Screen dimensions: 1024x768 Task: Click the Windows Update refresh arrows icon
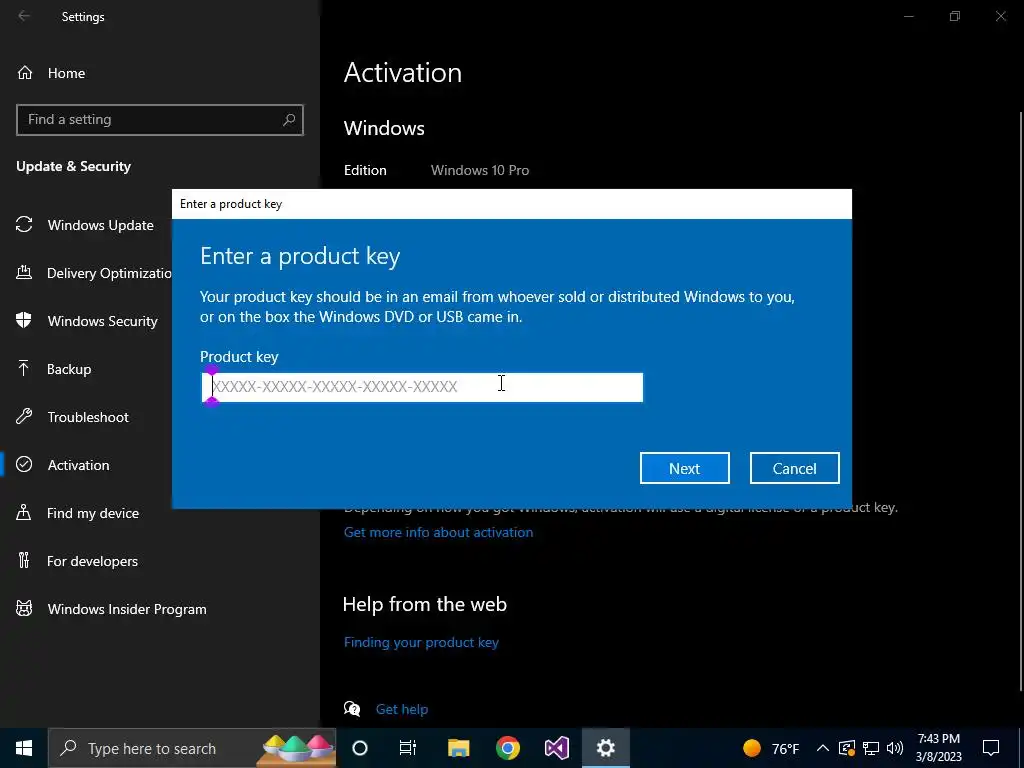[x=24, y=225]
